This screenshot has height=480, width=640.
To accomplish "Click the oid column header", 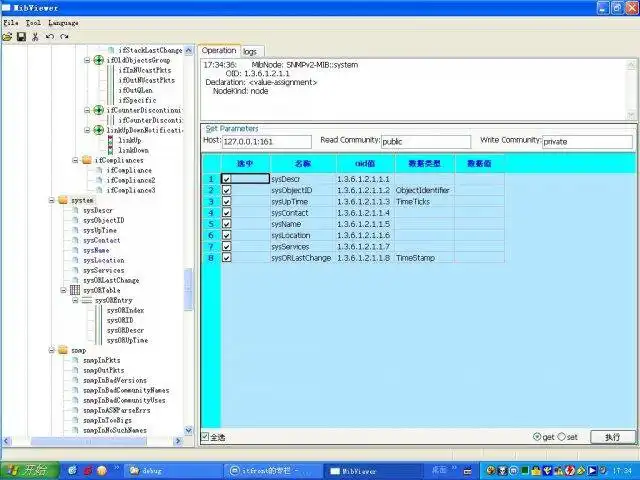I will (365, 163).
